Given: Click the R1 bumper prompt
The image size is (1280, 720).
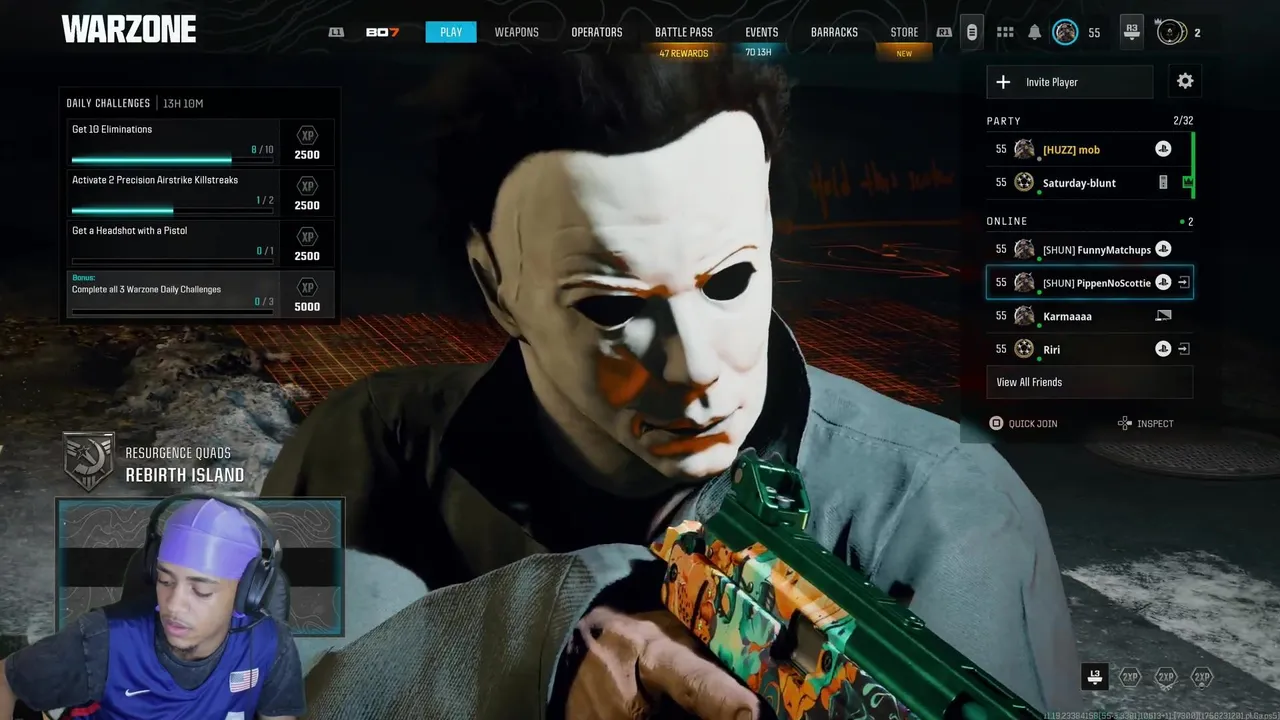Looking at the screenshot, I should tap(943, 32).
